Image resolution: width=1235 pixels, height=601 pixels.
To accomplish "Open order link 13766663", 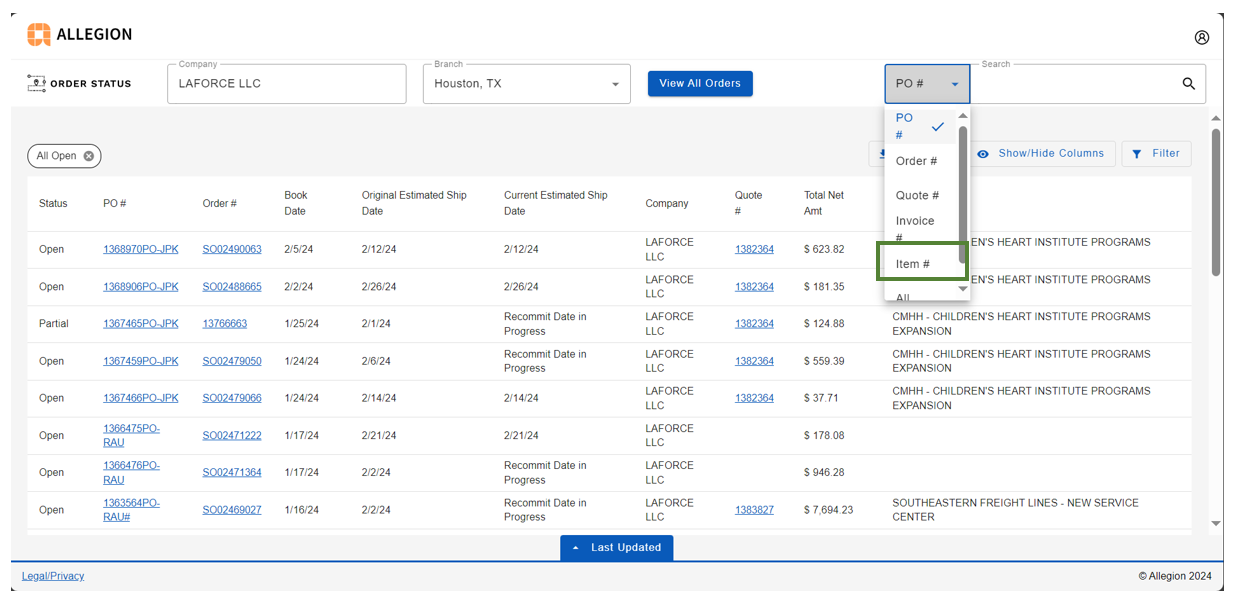I will [225, 324].
